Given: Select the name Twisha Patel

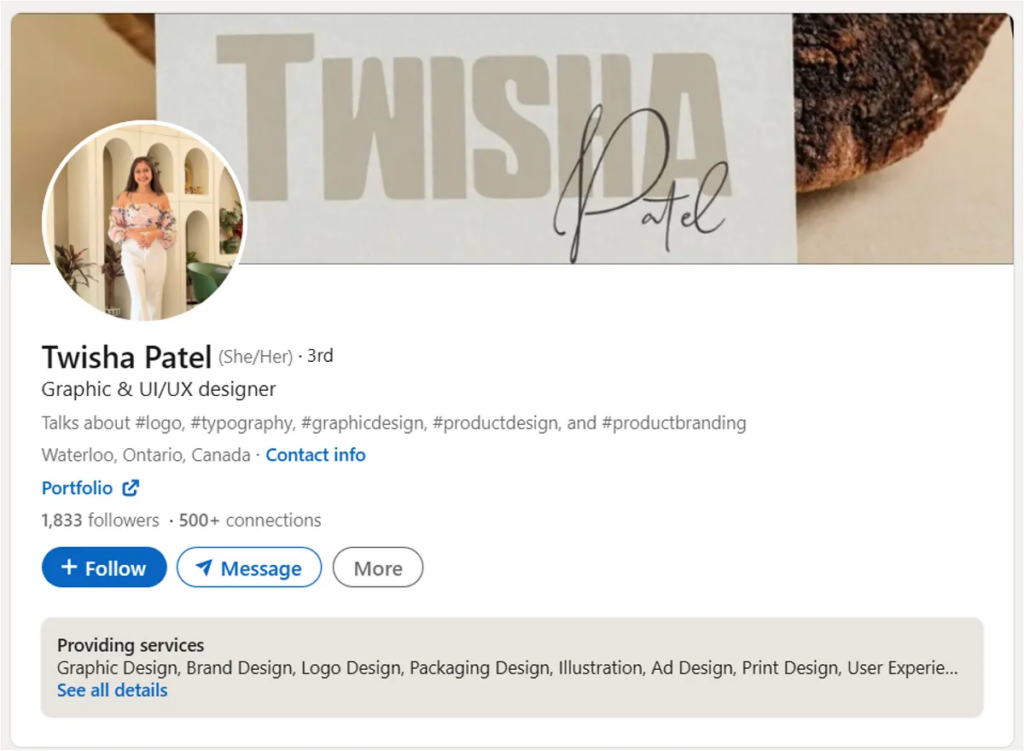Looking at the screenshot, I should click(x=126, y=357).
